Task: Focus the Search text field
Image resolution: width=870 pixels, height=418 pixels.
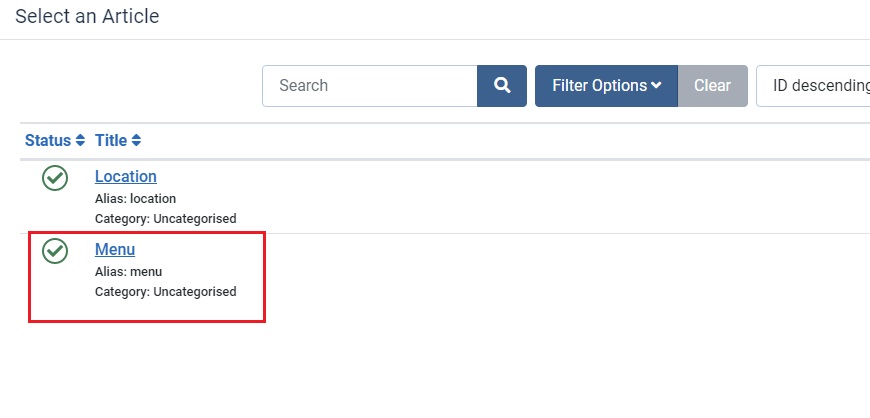Action: (x=370, y=85)
